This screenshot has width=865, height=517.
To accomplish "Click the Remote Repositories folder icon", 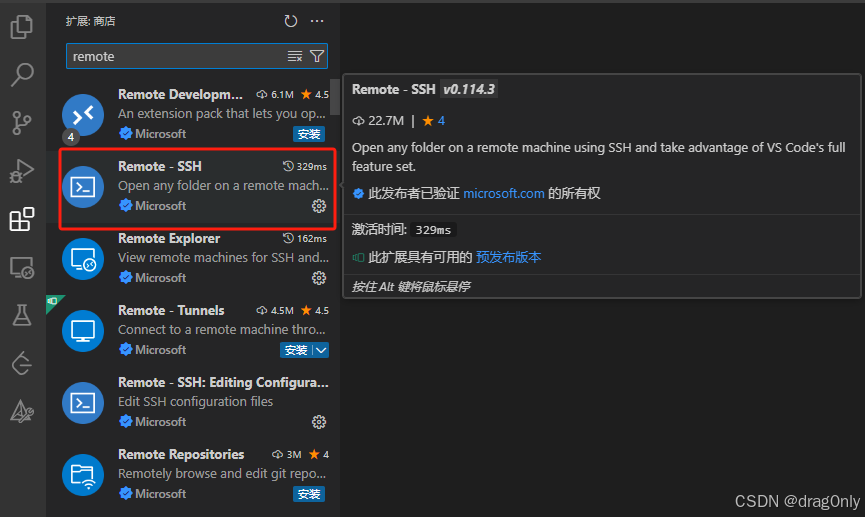I will tap(83, 475).
